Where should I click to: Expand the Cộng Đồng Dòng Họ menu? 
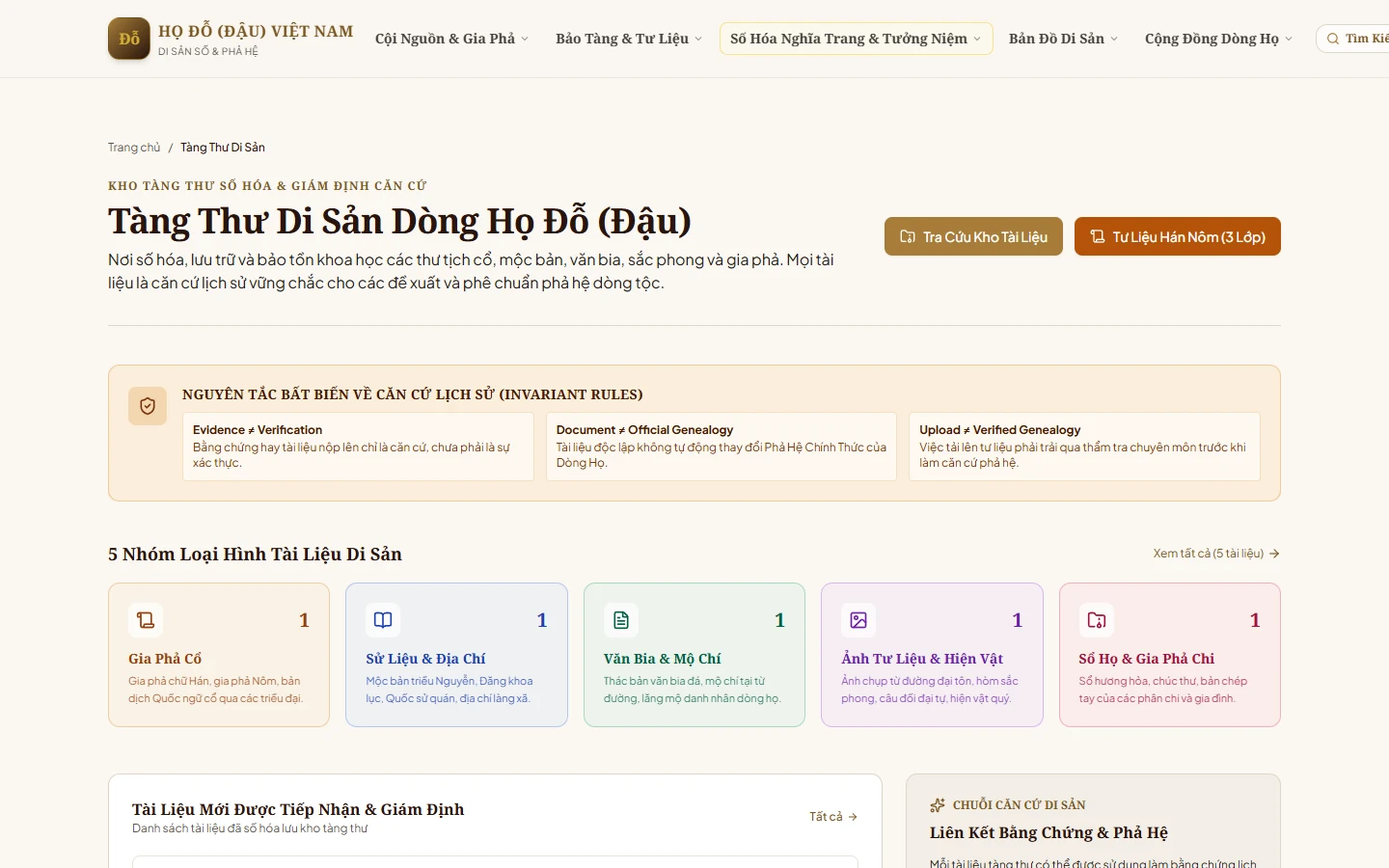click(1218, 39)
